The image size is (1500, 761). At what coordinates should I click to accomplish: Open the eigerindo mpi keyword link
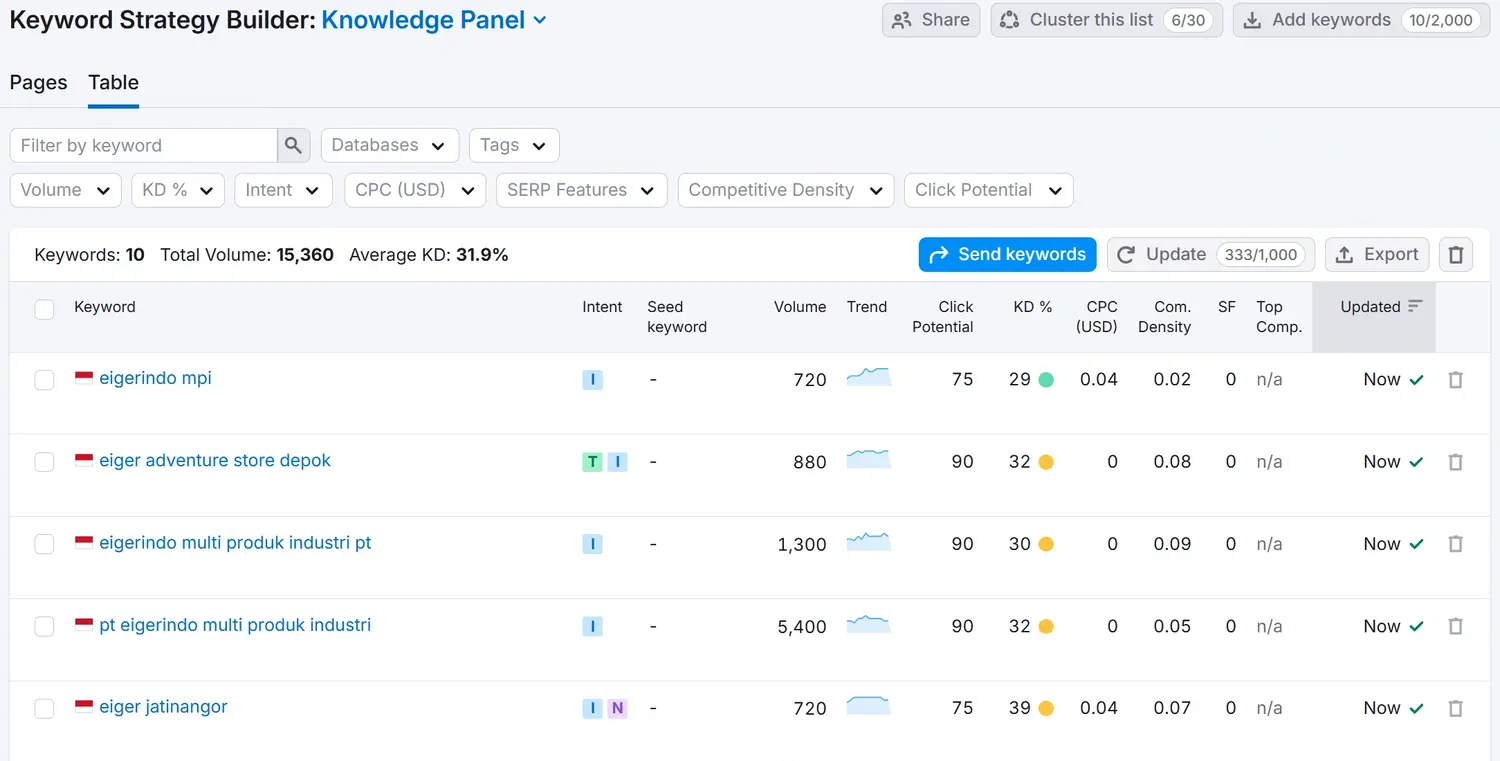[x=155, y=378]
